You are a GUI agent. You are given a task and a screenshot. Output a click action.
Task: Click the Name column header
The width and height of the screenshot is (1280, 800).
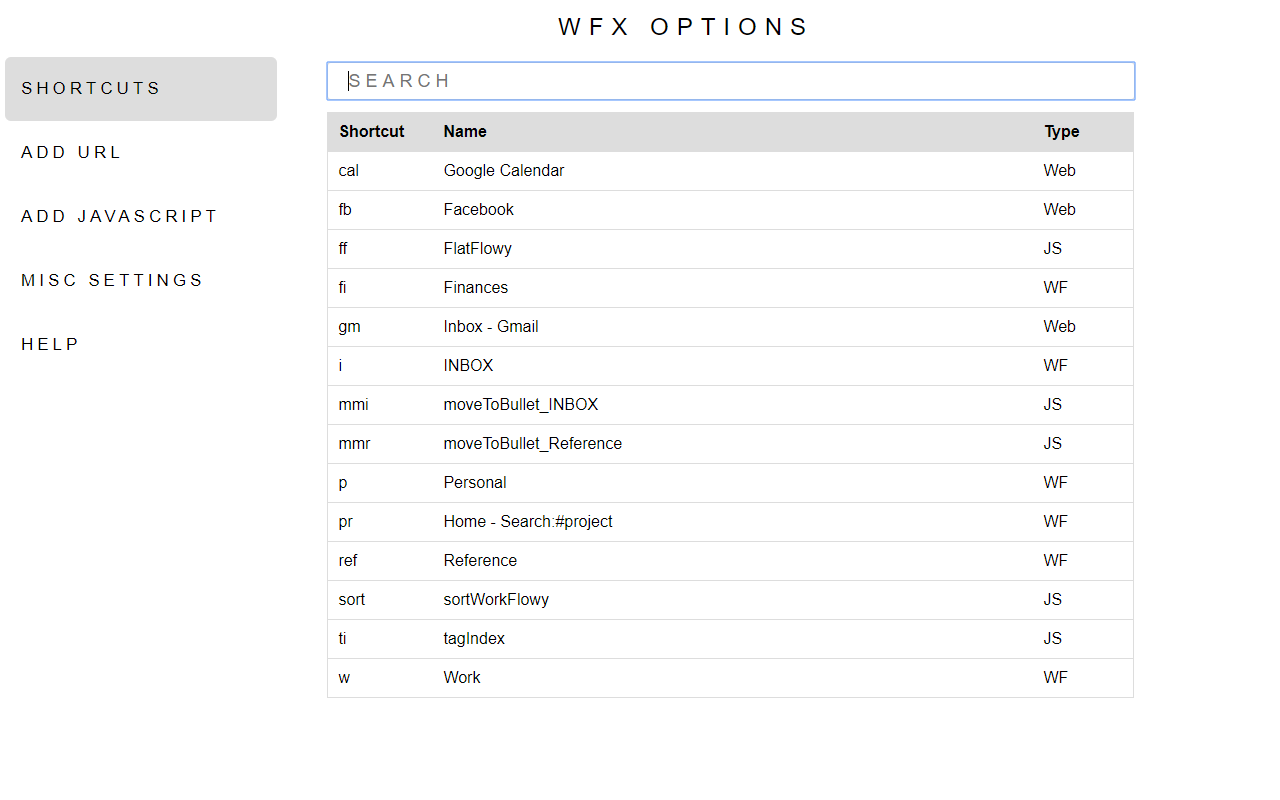(465, 132)
